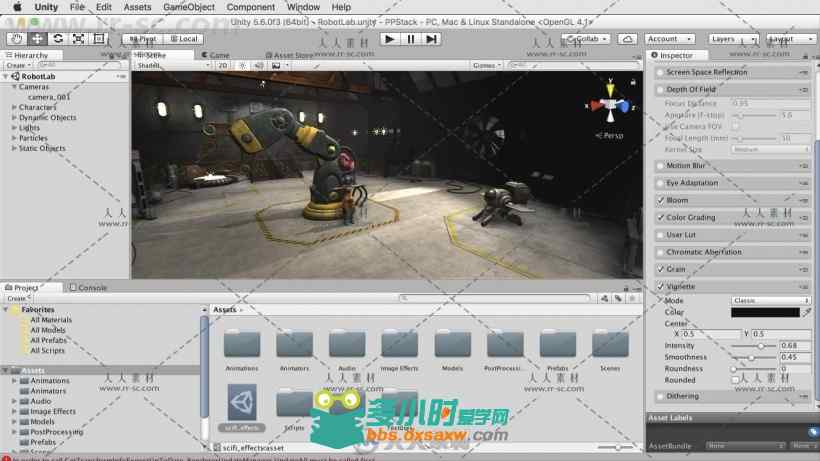Open the Prefabs folder thumbnail

coord(557,345)
